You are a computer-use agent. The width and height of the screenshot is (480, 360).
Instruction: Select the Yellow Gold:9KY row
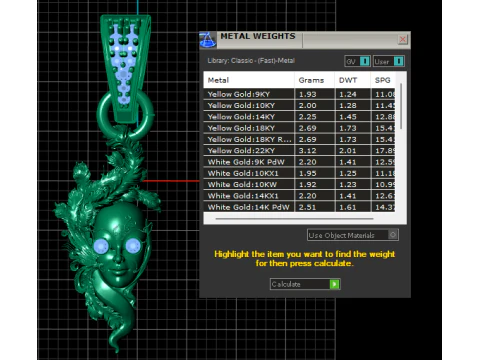click(x=299, y=94)
